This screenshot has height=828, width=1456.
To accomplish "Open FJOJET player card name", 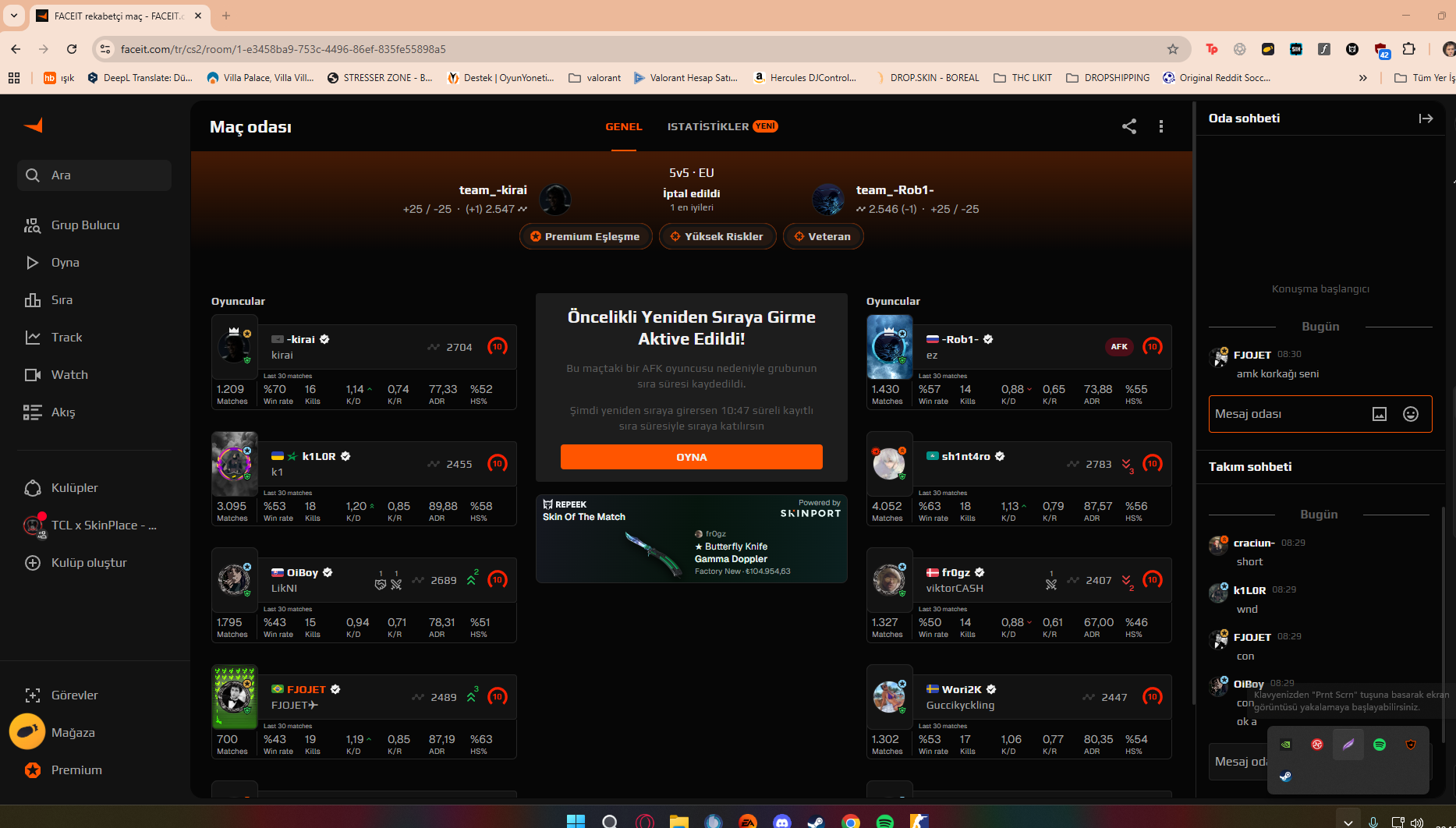I will coord(306,689).
